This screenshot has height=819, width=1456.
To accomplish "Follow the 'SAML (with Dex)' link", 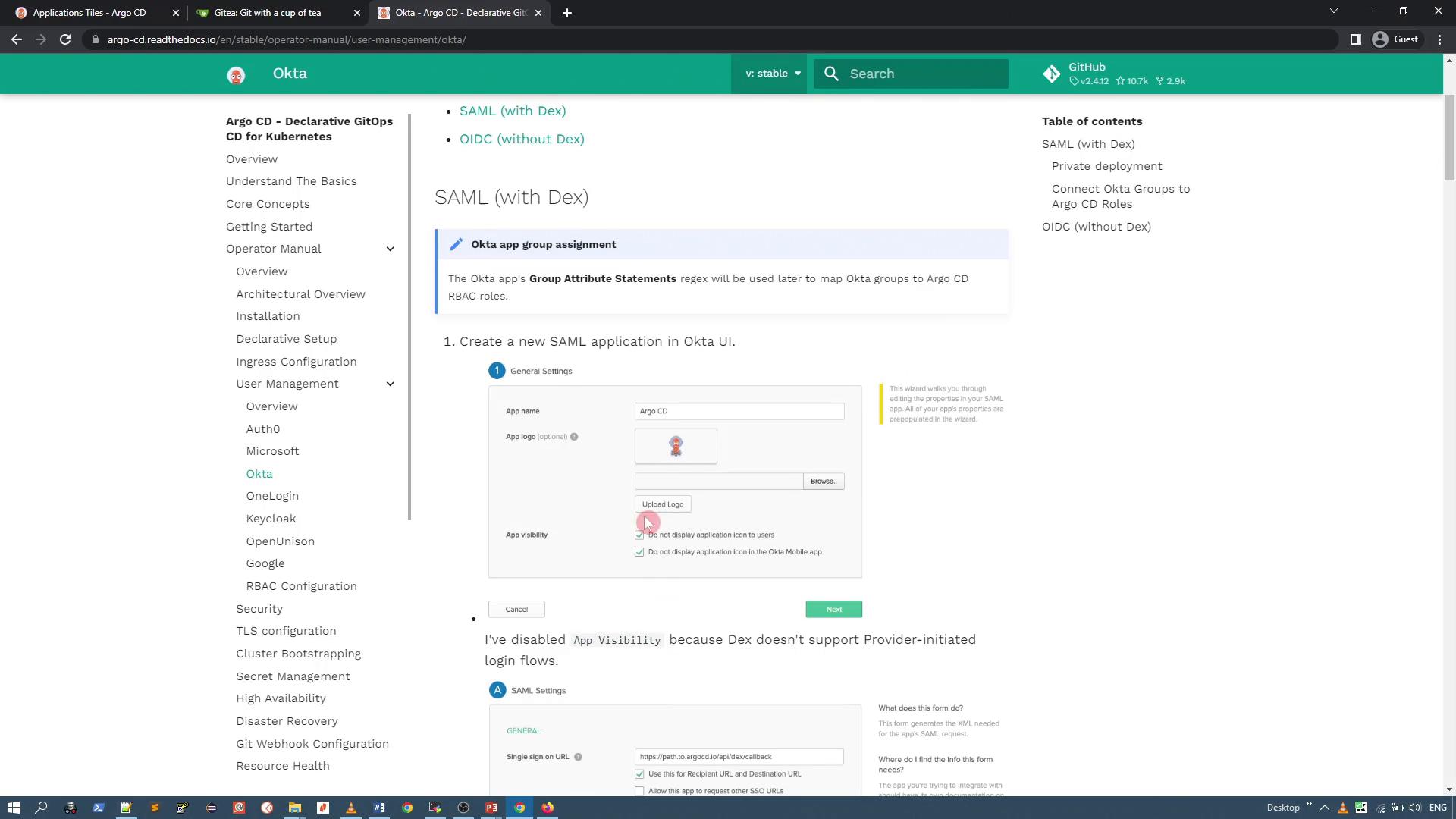I will pyautogui.click(x=513, y=111).
